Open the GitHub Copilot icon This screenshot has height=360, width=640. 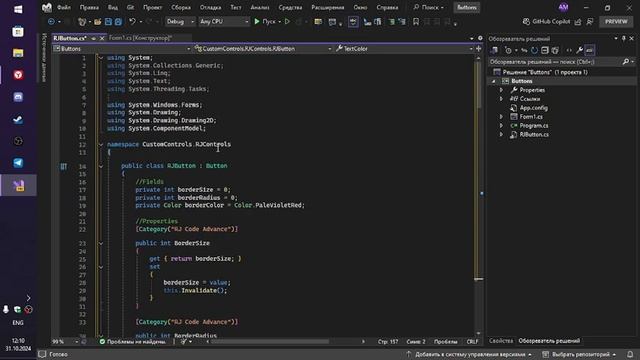[527, 22]
